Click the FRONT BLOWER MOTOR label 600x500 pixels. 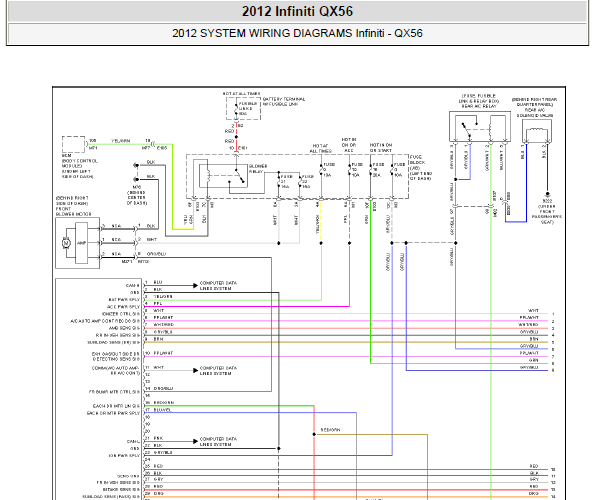point(73,206)
